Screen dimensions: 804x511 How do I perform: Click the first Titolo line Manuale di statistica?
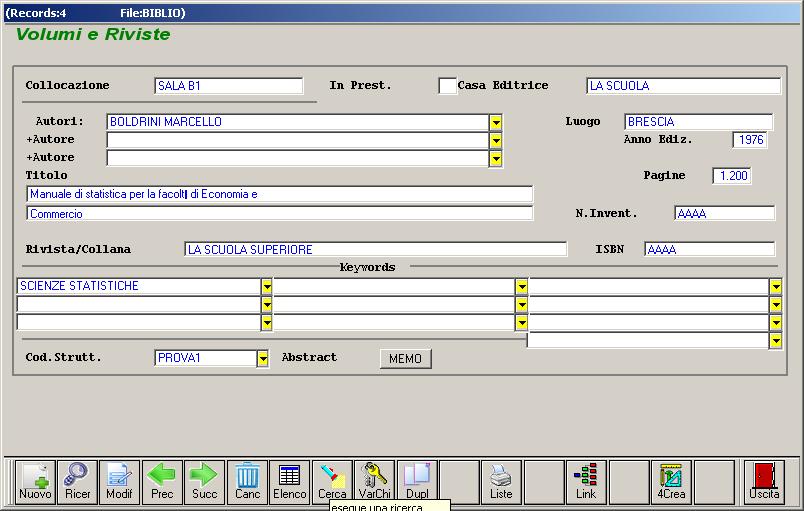(279, 194)
